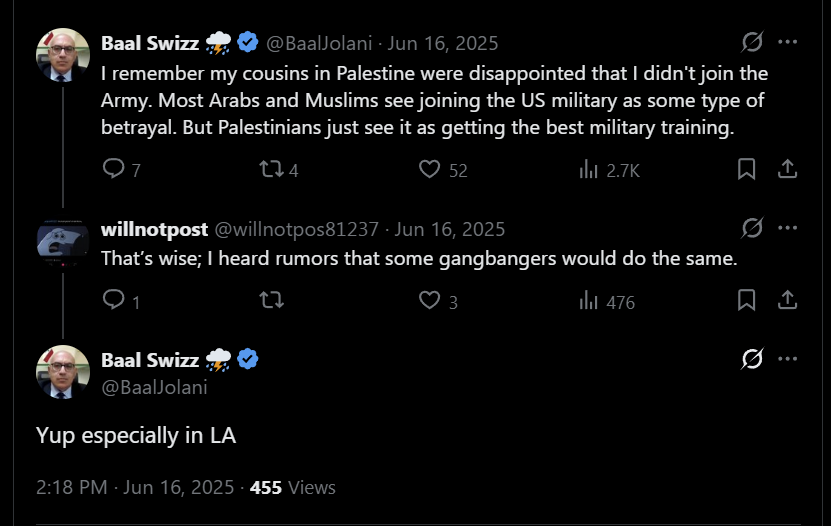View analytics showing 2.7K views

point(589,170)
